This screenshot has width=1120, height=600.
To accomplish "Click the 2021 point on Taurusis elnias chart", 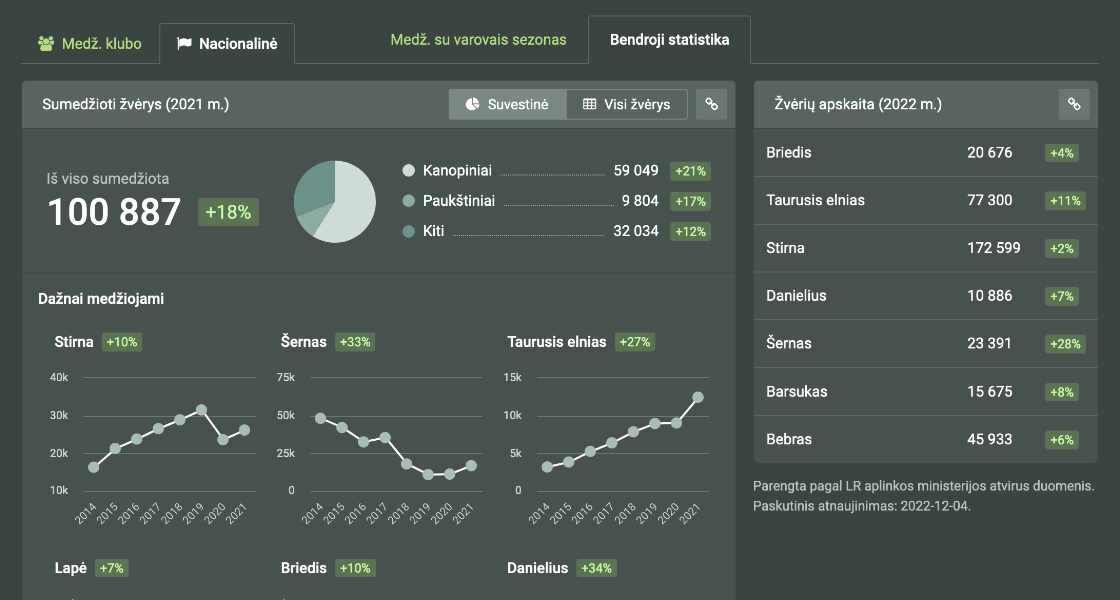I will (698, 397).
